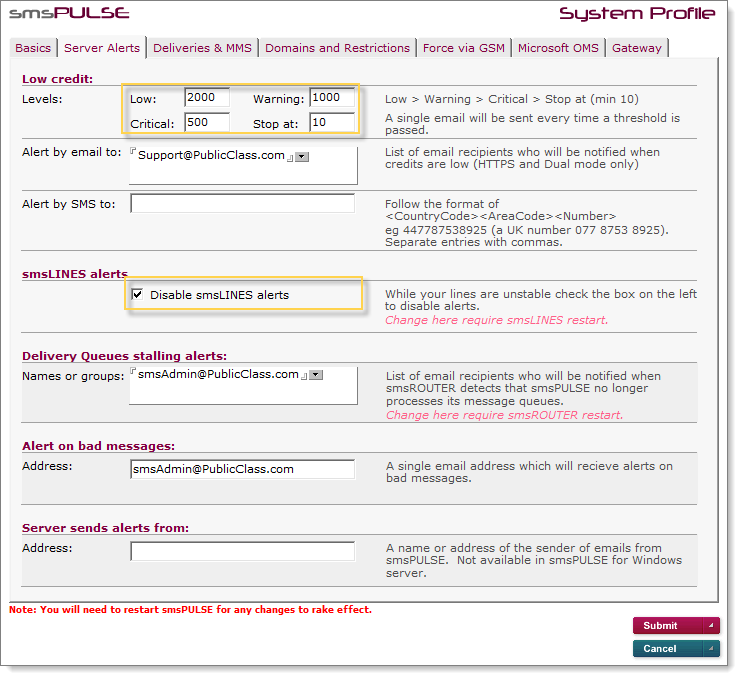Click the System Profile title
The image size is (741, 679).
coord(637,14)
